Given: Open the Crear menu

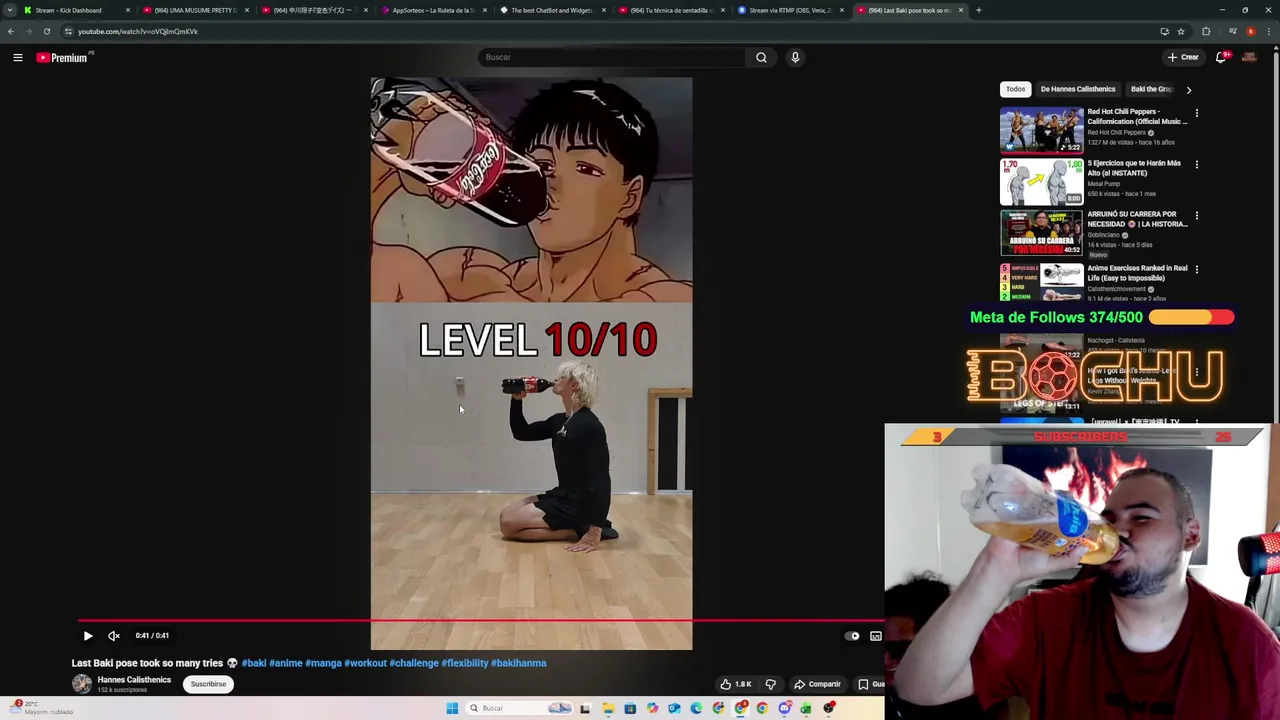Looking at the screenshot, I should 1183,57.
